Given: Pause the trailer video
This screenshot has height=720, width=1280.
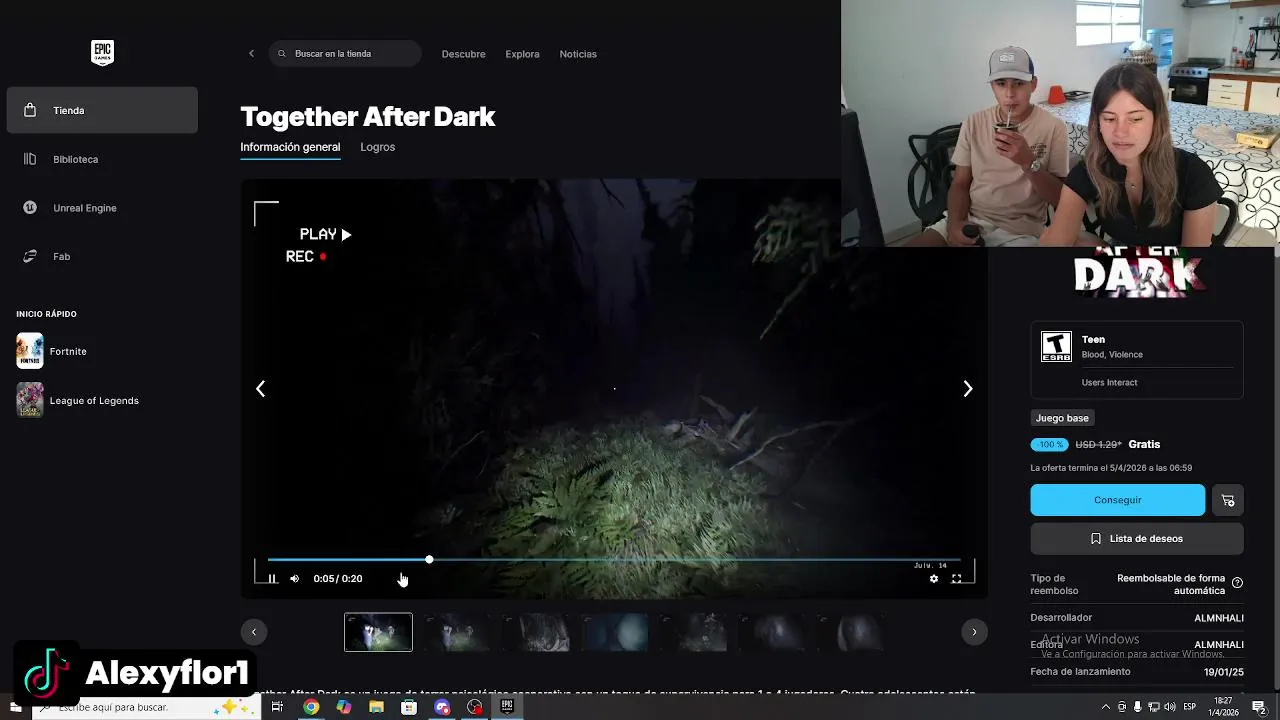Looking at the screenshot, I should [x=272, y=579].
